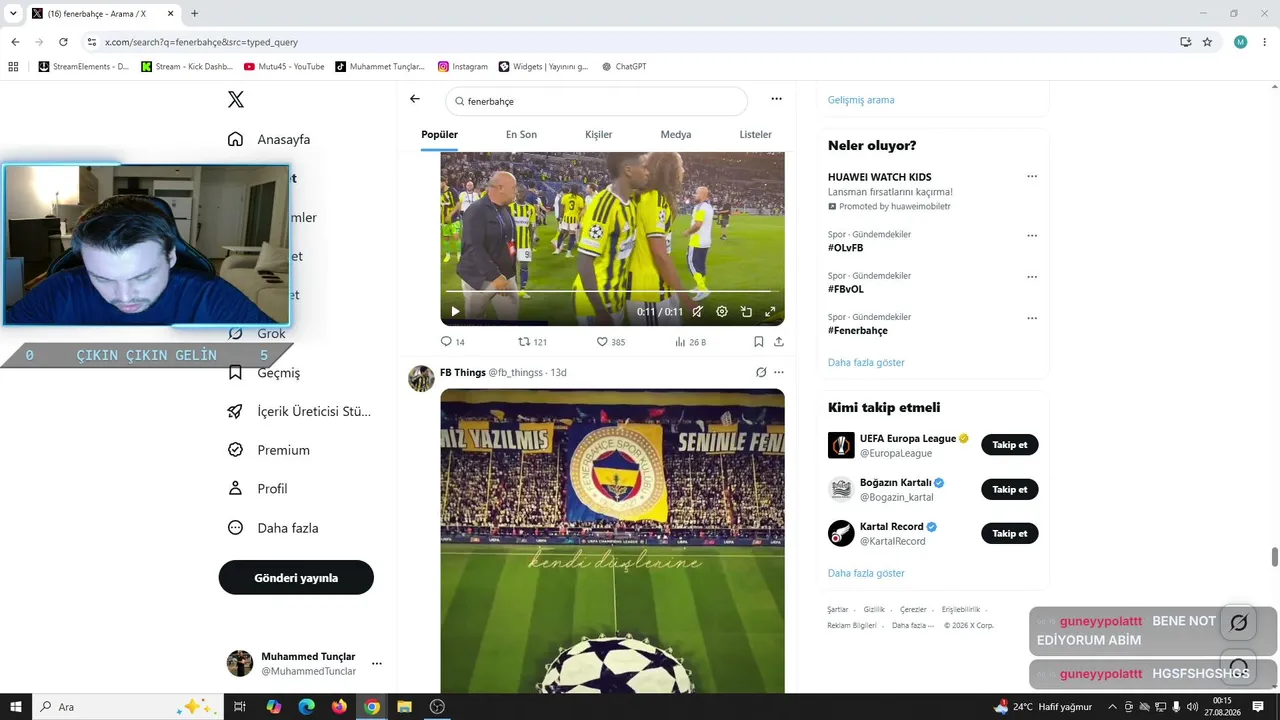The image size is (1280, 720).
Task: Show more accounts under Kimi takip etmeli
Action: pos(866,573)
